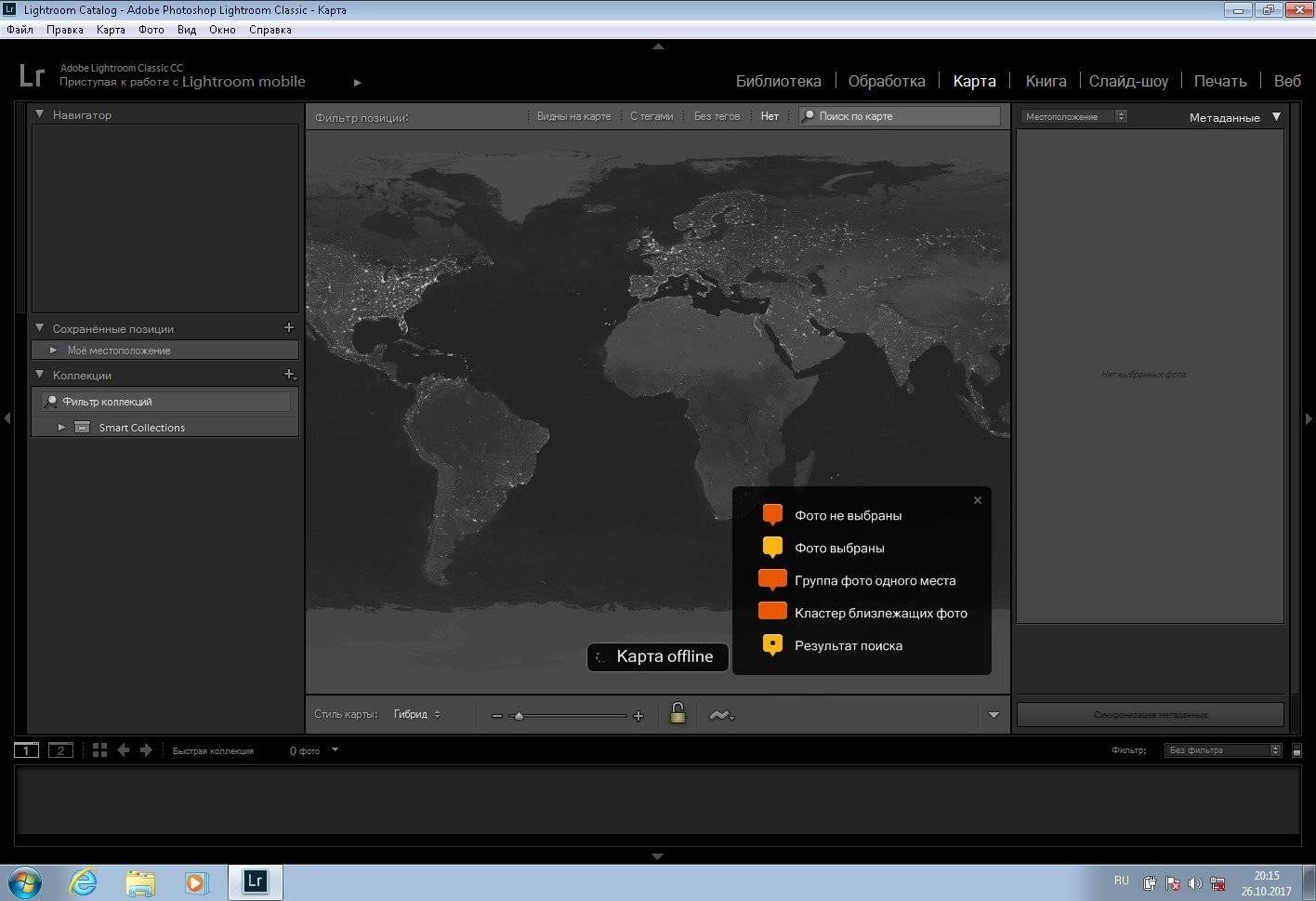1316x901 pixels.
Task: Open the Гибрид map style dropdown
Action: [x=417, y=714]
